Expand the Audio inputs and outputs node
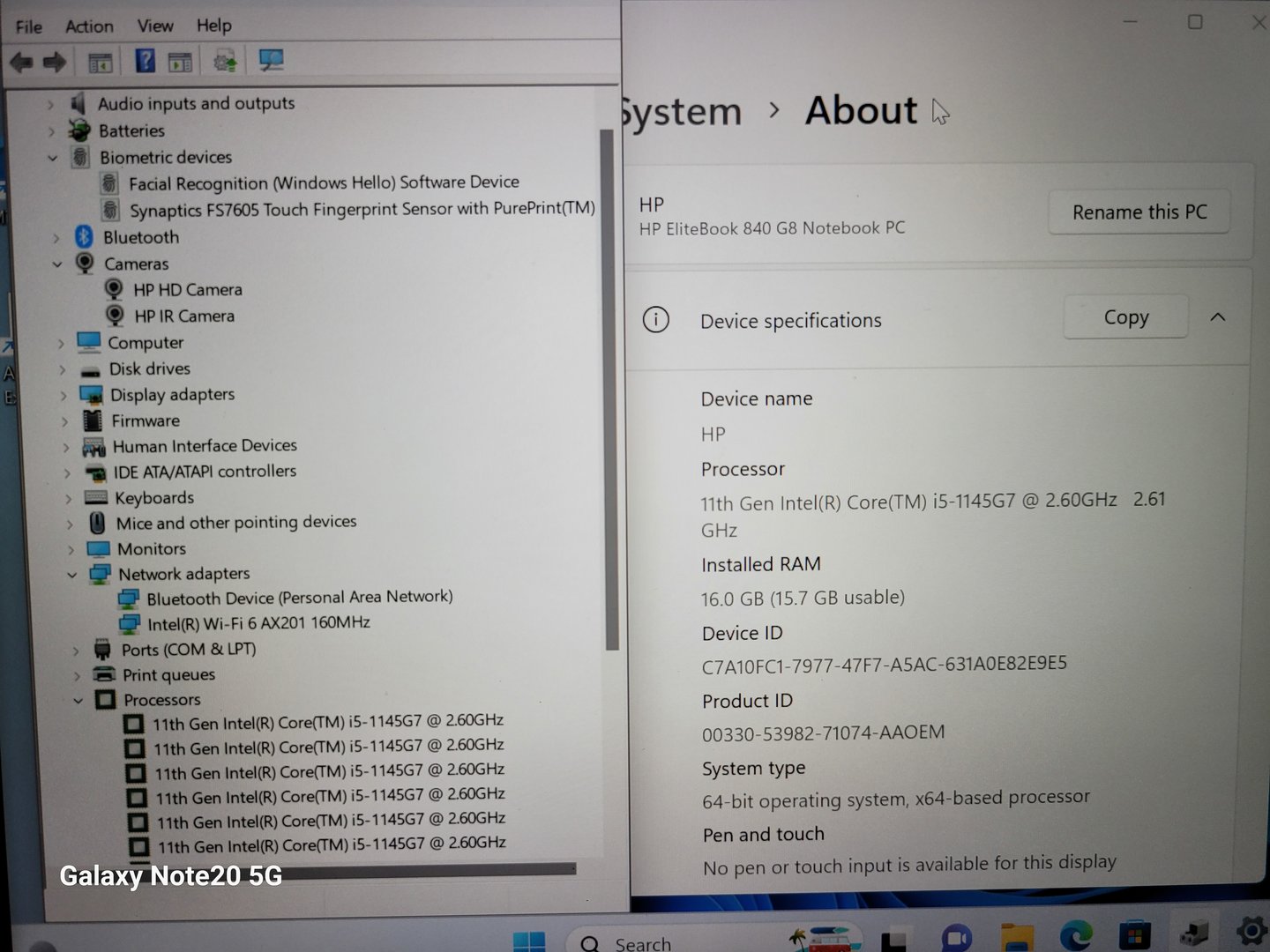This screenshot has width=1270, height=952. pos(50,105)
